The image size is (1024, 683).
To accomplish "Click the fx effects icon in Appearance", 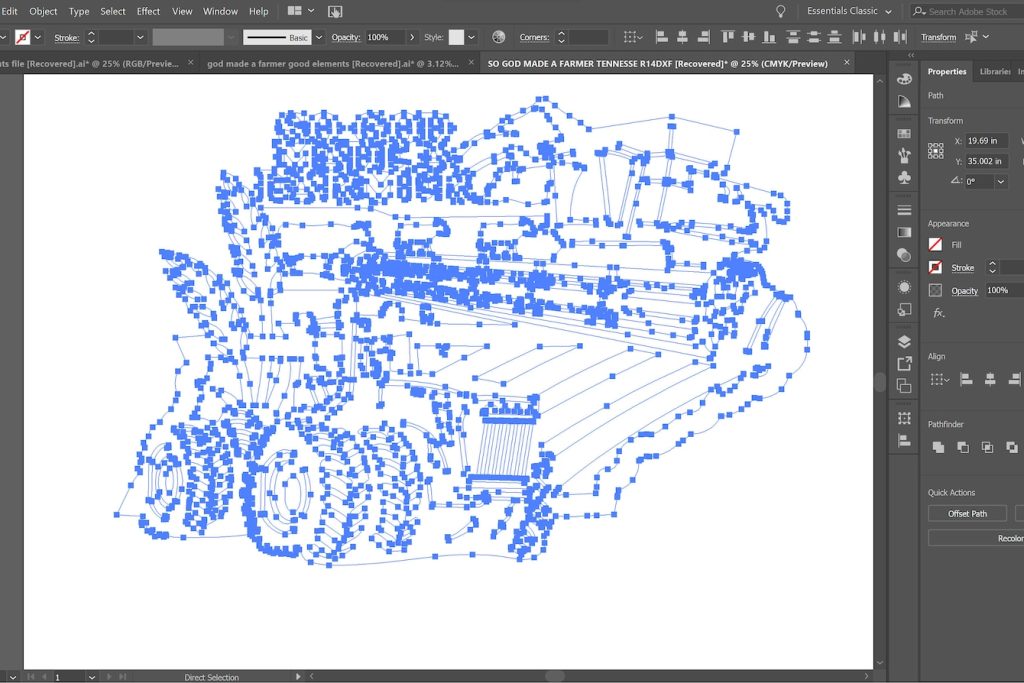I will [938, 313].
